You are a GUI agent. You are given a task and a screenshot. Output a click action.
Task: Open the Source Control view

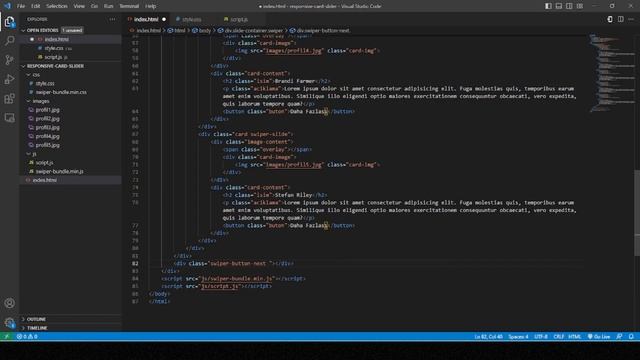click(9, 60)
